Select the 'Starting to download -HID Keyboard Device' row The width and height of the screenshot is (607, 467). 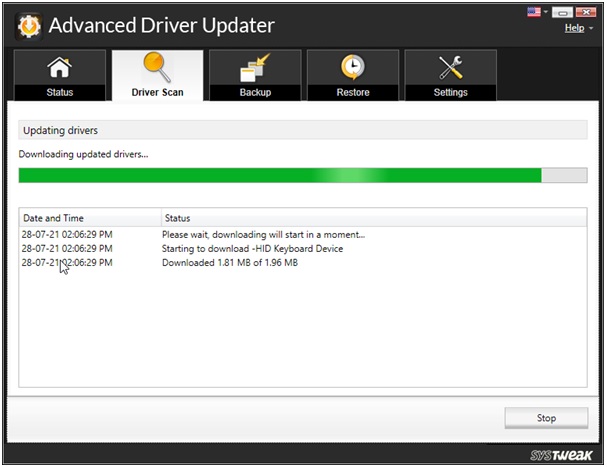[x=303, y=249]
